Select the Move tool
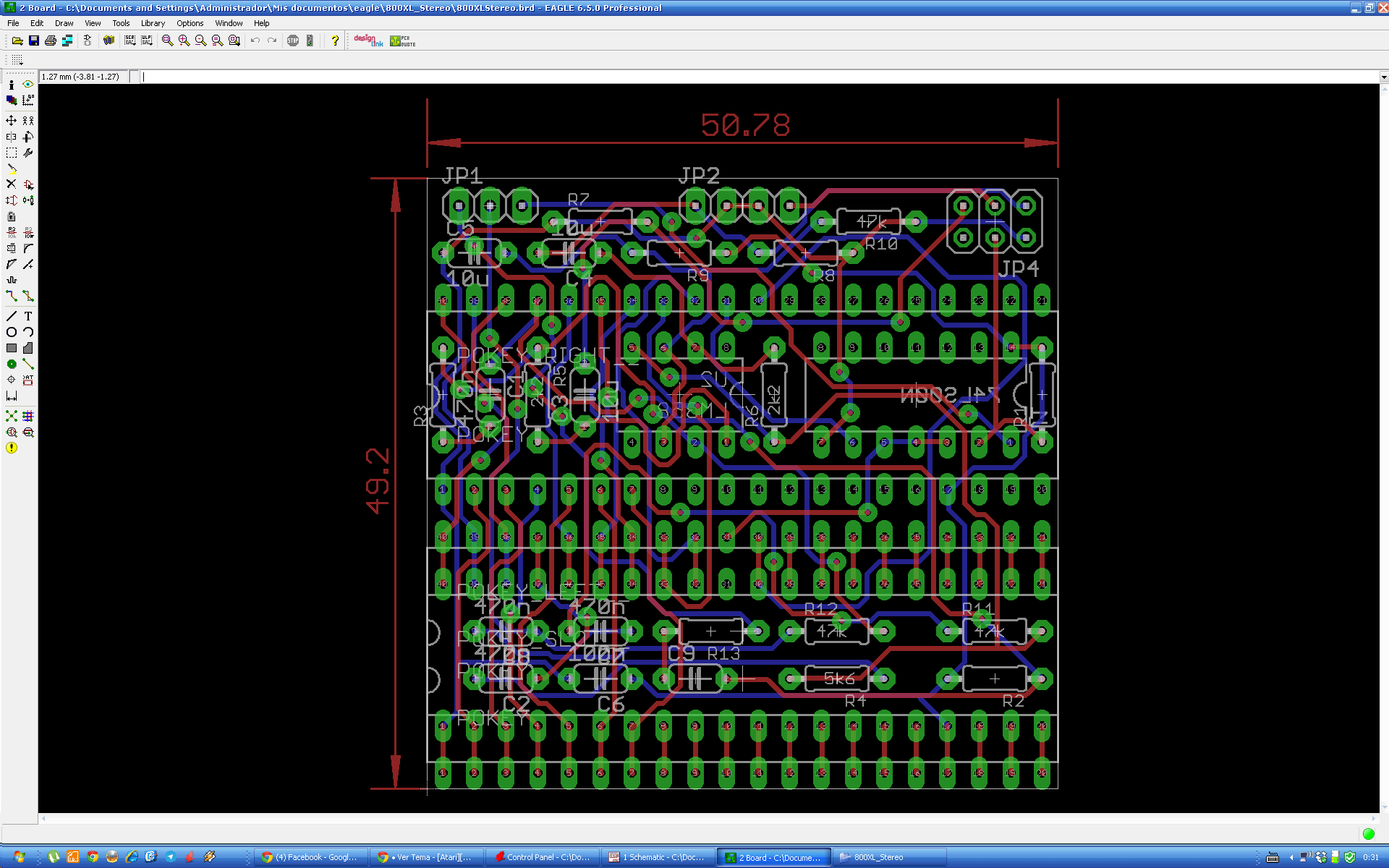1389x868 pixels. point(12,121)
